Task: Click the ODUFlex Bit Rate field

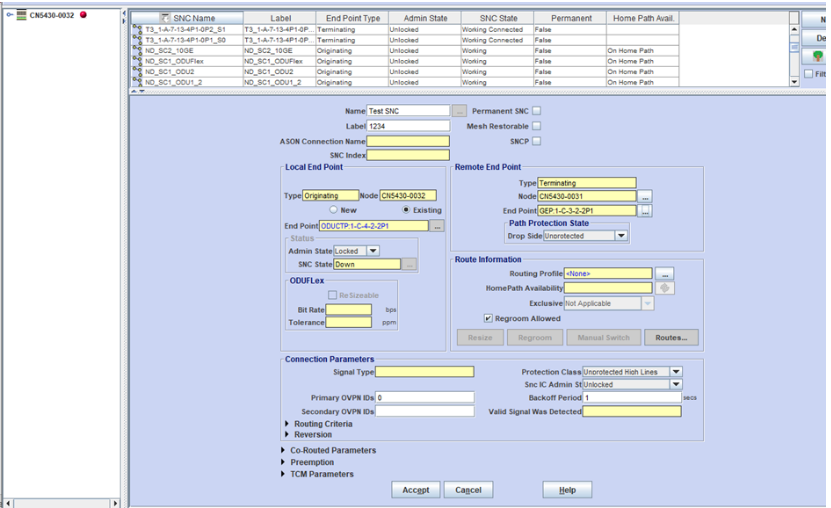Action: (x=348, y=310)
